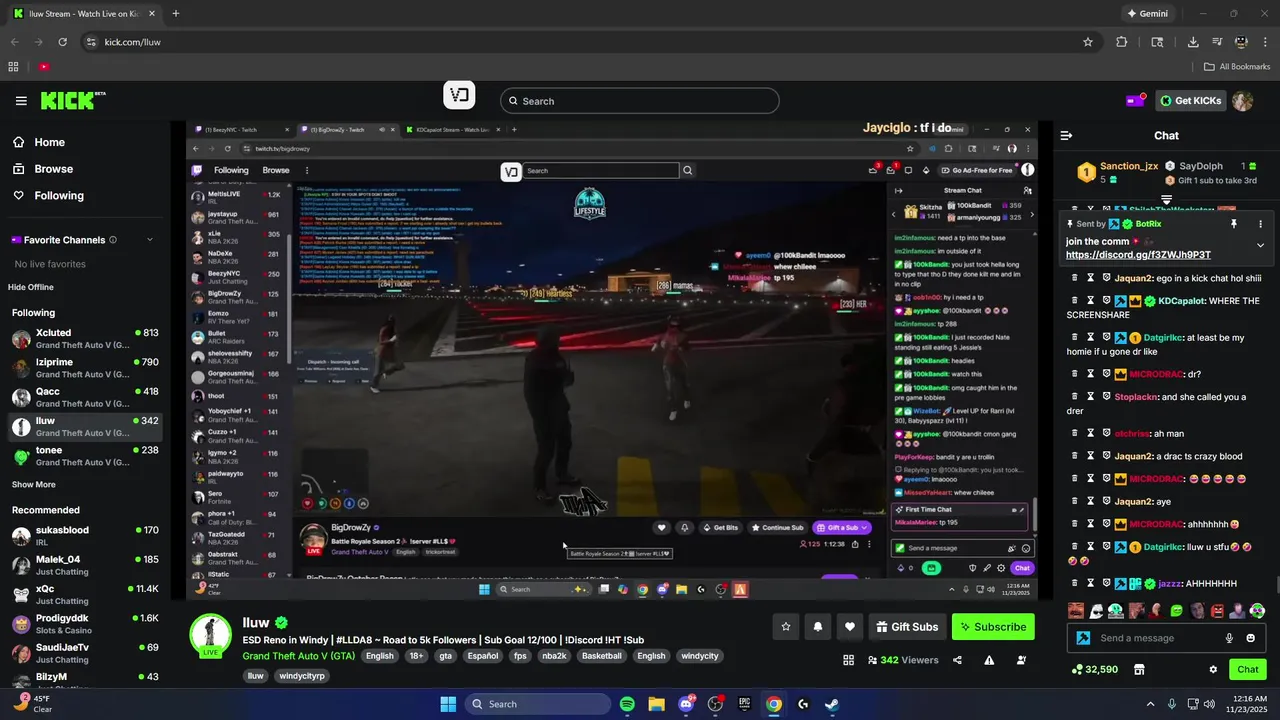Delete olchriss's 'ah man' message

1074,433
